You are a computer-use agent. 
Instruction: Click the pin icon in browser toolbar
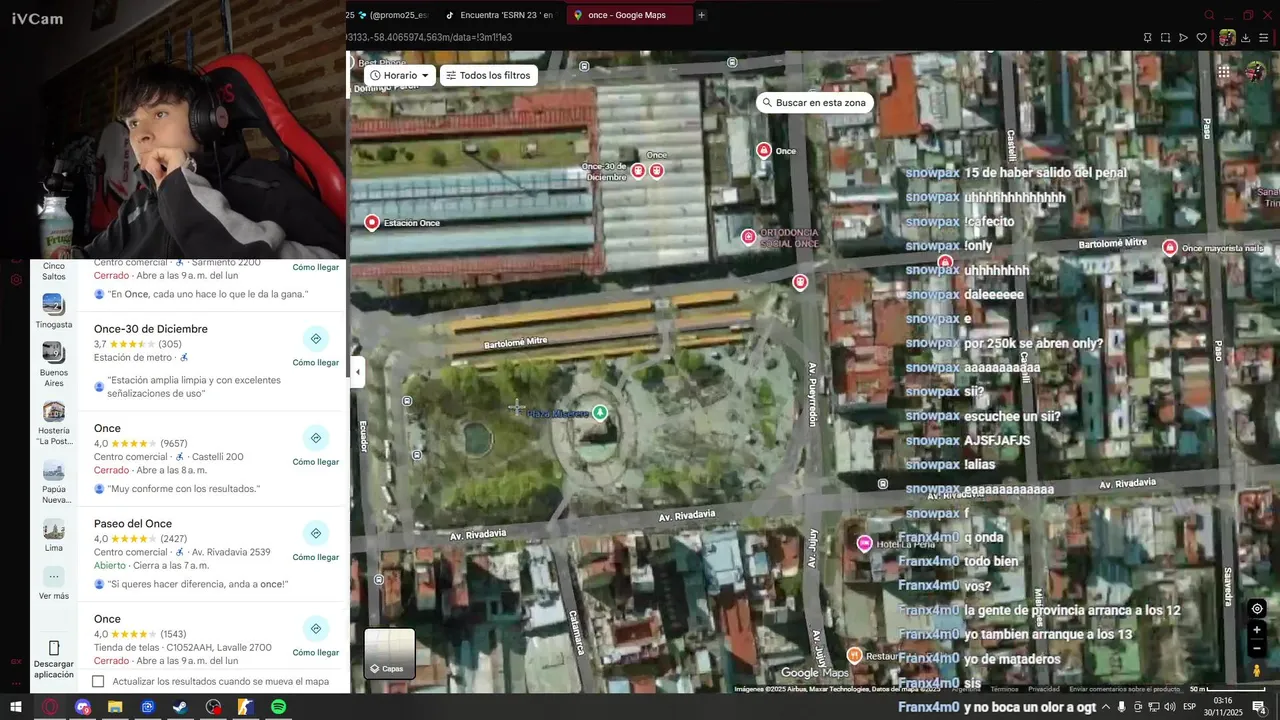tap(1147, 38)
